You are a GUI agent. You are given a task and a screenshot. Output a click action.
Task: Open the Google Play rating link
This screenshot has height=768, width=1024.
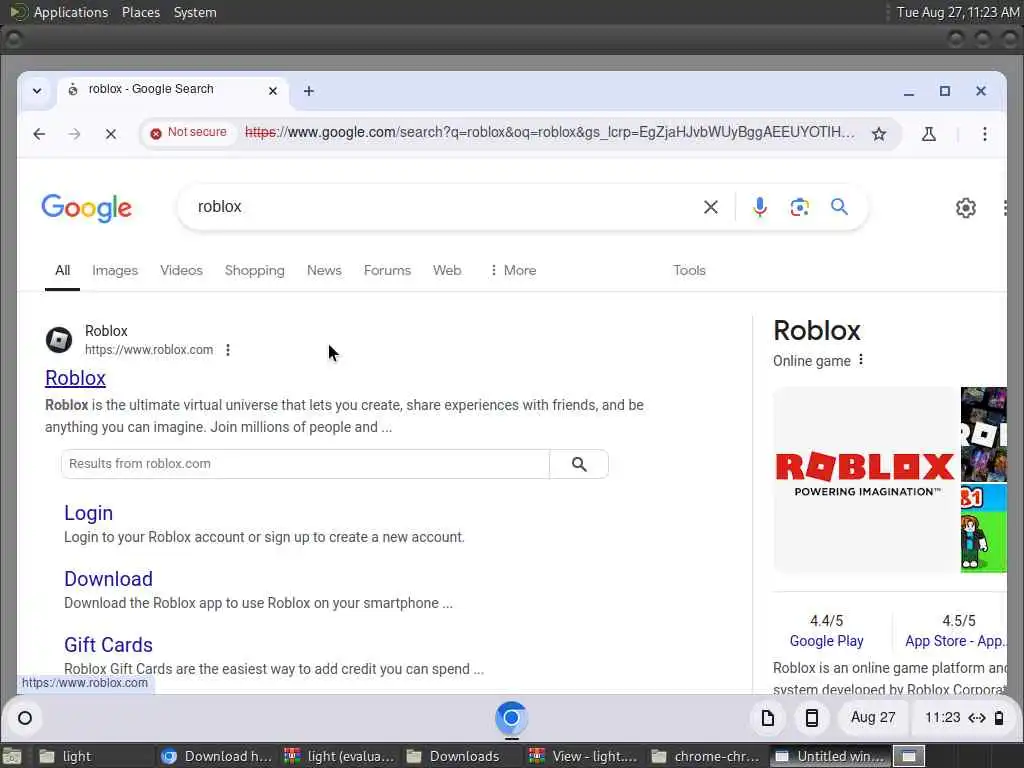coord(826,641)
